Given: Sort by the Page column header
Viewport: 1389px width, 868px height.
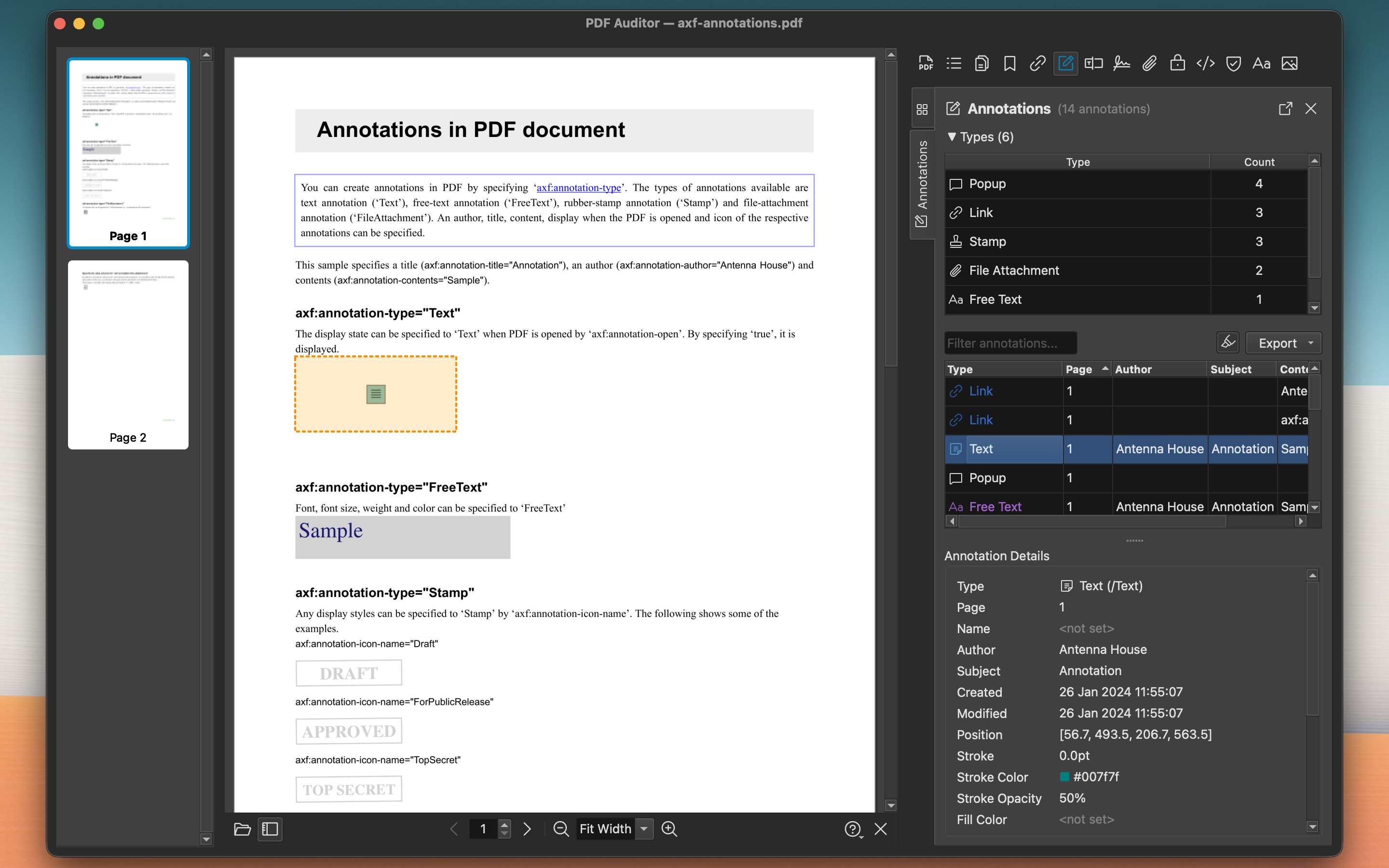Looking at the screenshot, I should click(x=1078, y=368).
